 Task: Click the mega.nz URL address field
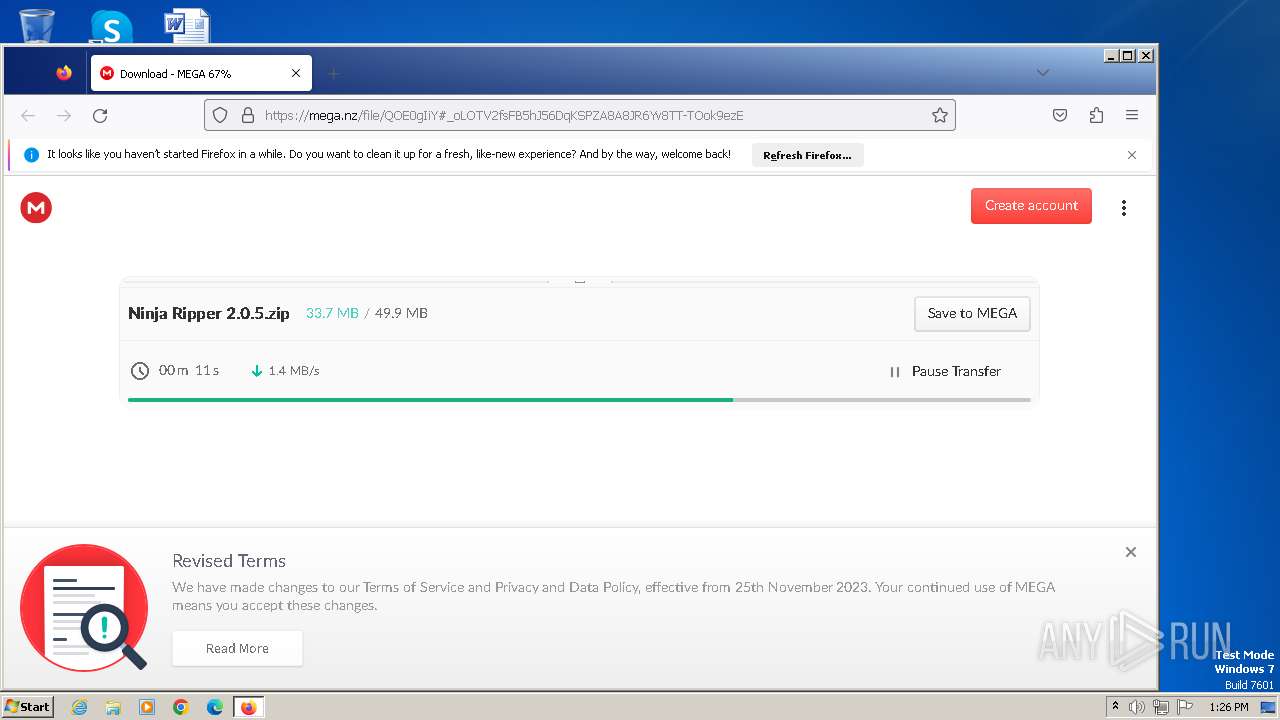tap(580, 115)
